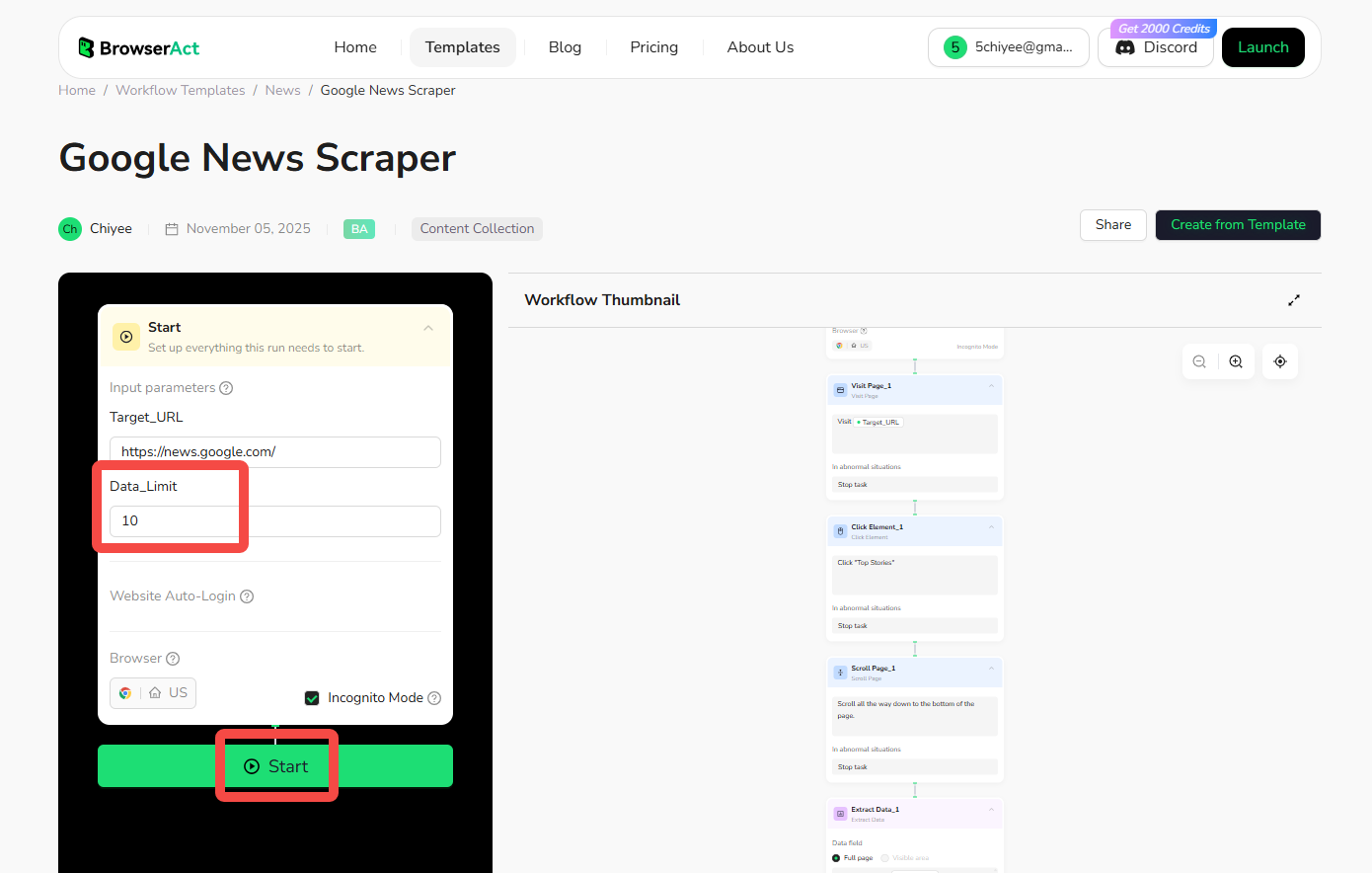
Task: Toggle the help icon beside Website Auto-Login
Action: [x=247, y=596]
